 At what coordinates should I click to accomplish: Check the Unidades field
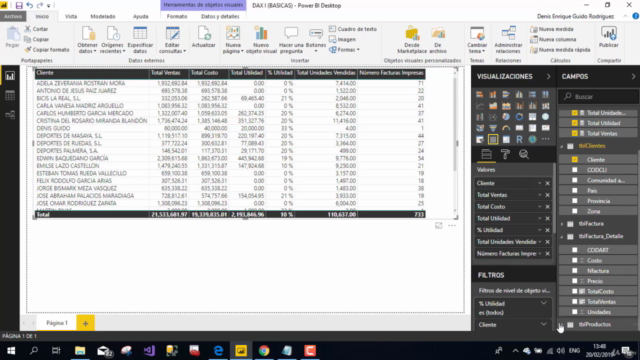[575, 312]
